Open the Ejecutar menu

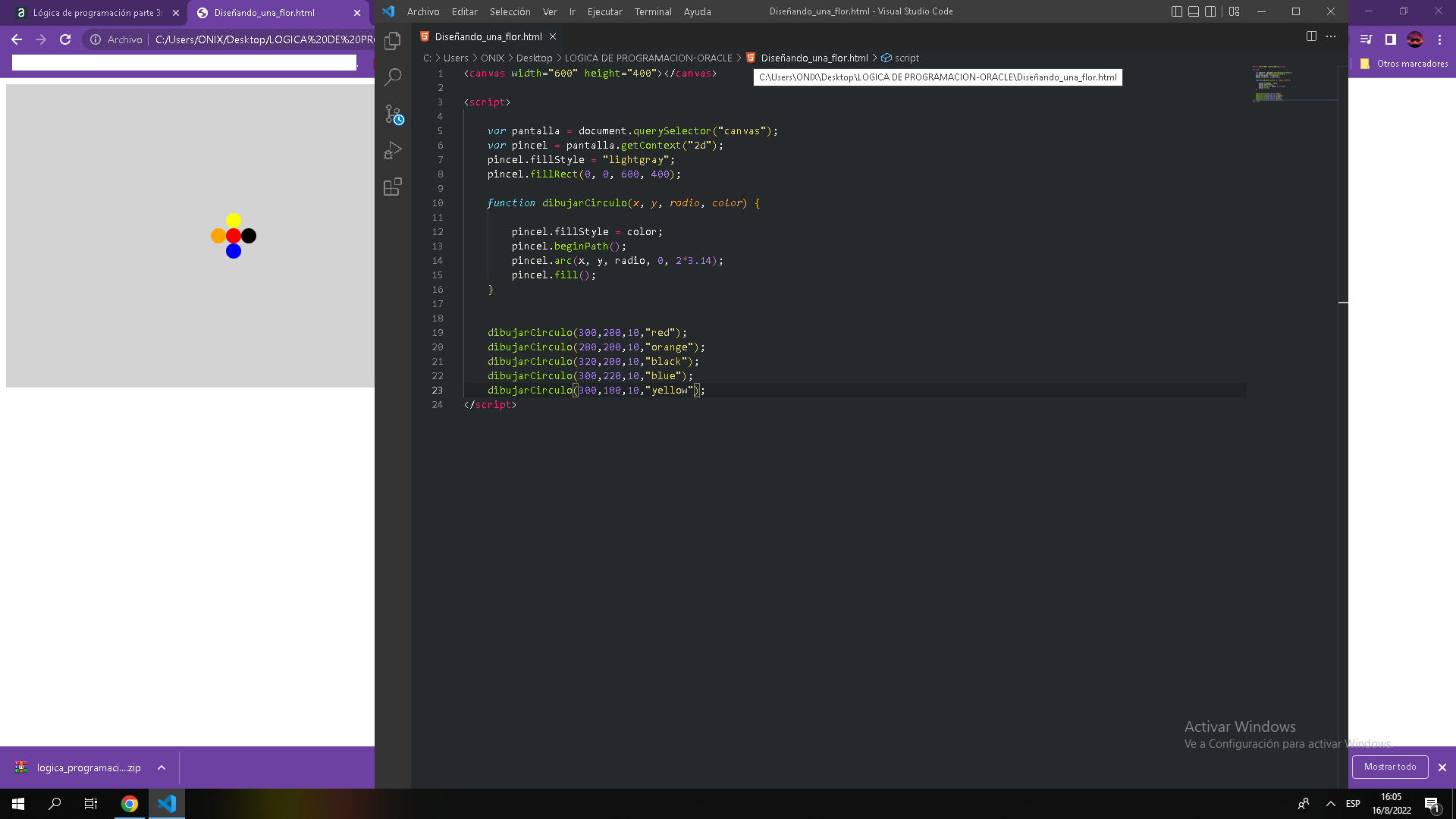pyautogui.click(x=605, y=11)
